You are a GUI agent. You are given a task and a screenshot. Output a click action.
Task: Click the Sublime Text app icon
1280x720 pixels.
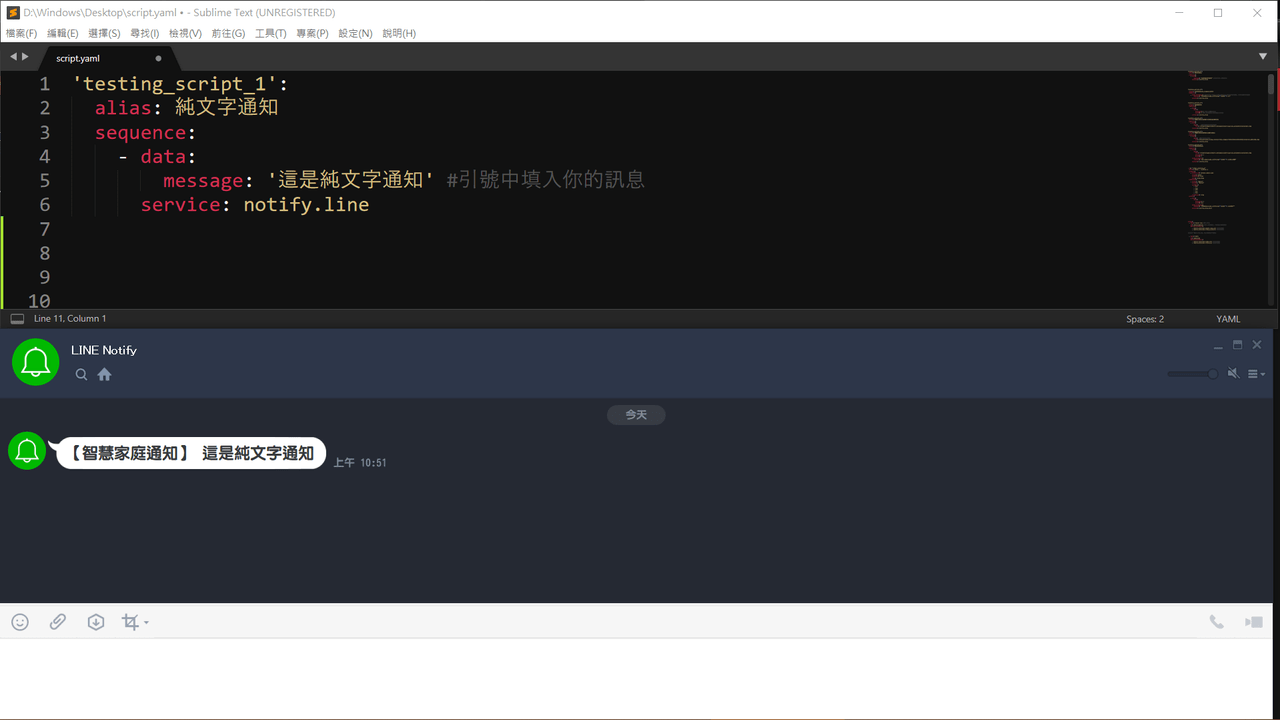pyautogui.click(x=13, y=13)
